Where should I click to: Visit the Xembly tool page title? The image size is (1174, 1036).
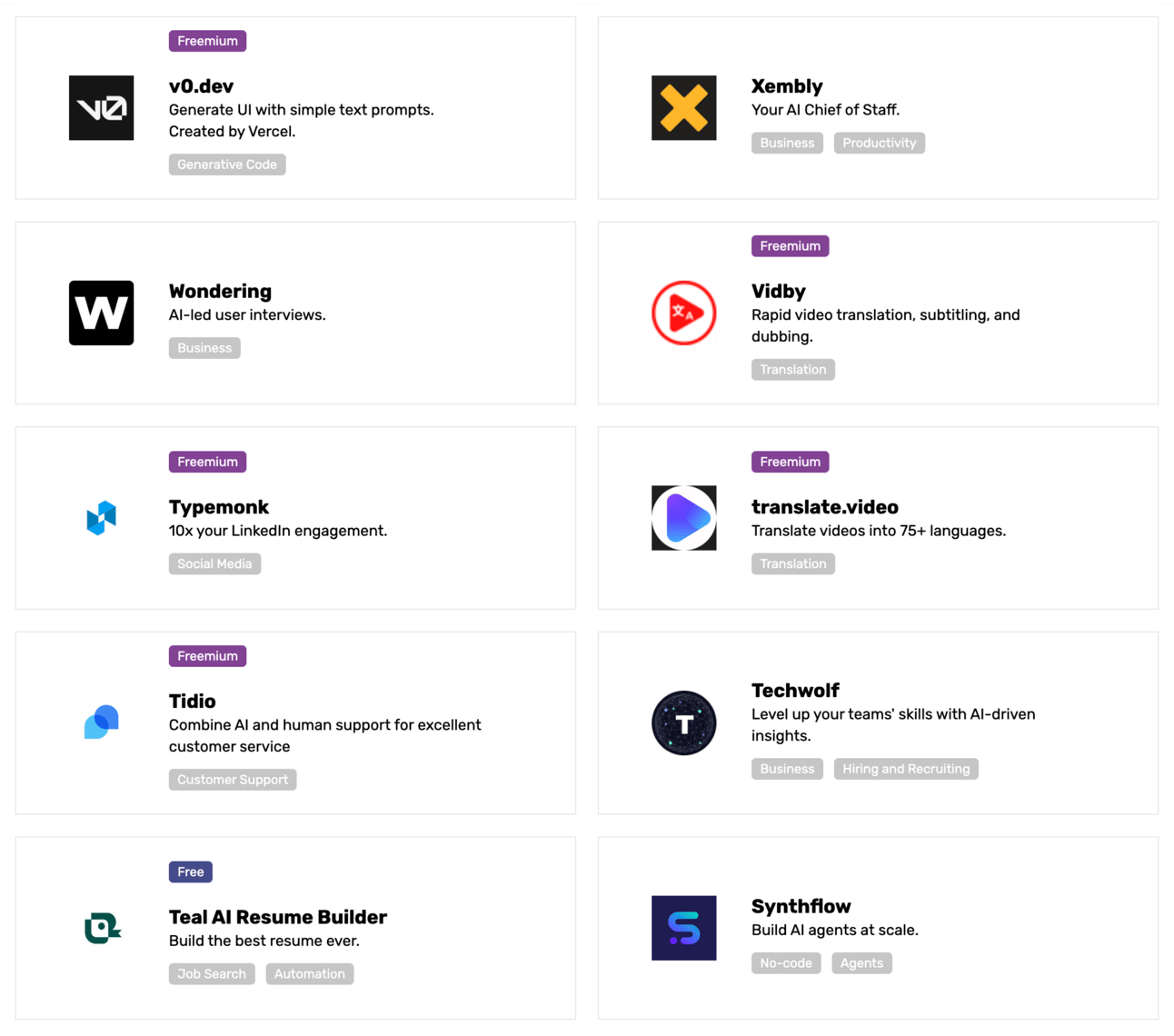click(x=787, y=86)
